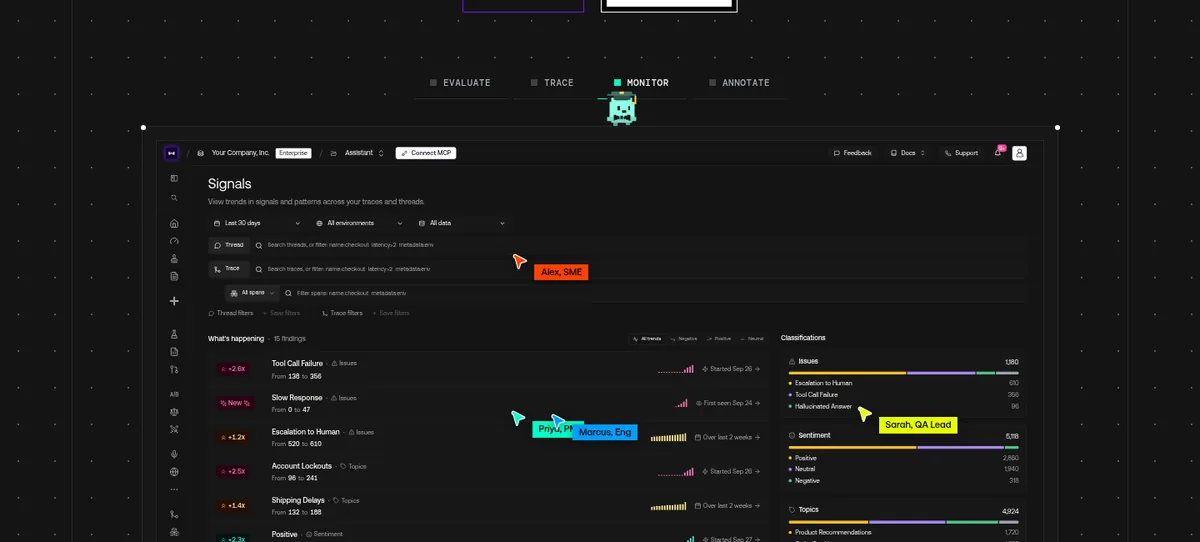Click the Trace filters button
The height and width of the screenshot is (542, 1200).
point(342,313)
